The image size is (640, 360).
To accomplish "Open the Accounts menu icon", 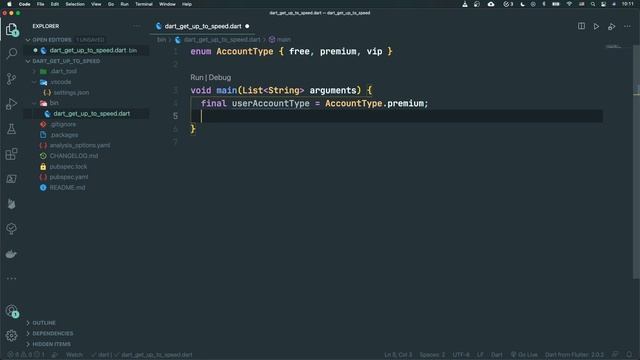I will point(11,311).
